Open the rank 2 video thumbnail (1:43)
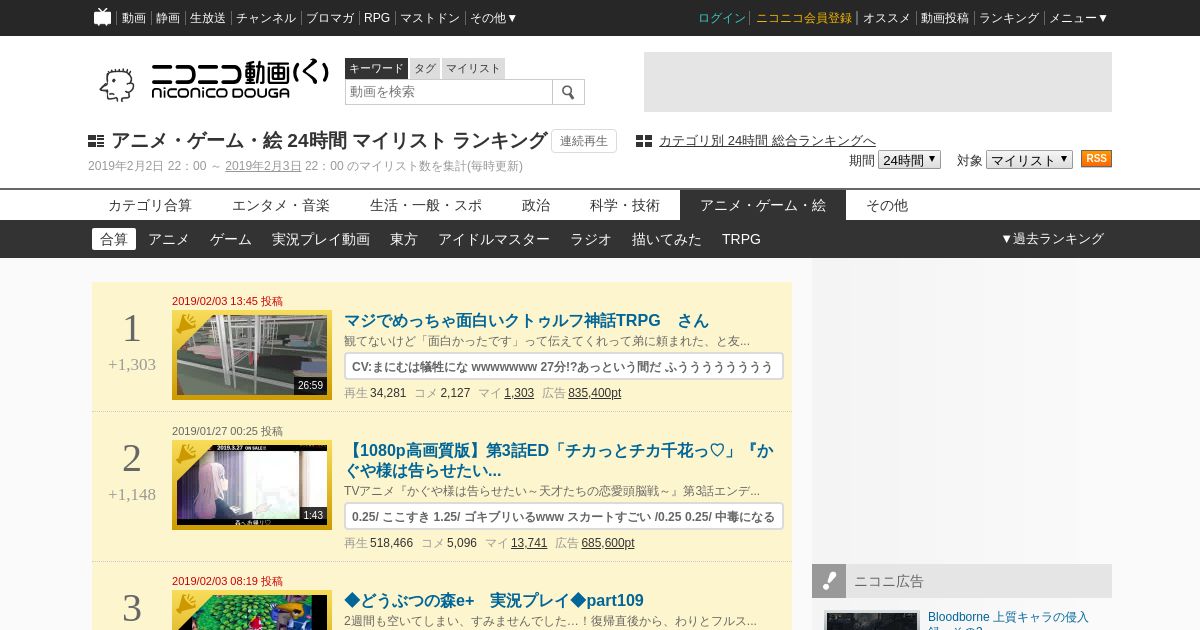 point(252,485)
